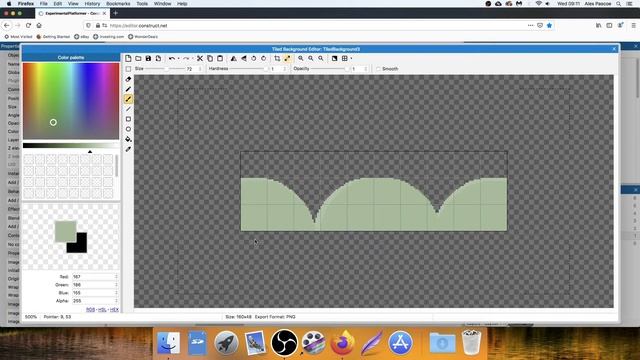640x360 pixels.
Task: Rotate the image counter-clockwise
Action: click(253, 58)
